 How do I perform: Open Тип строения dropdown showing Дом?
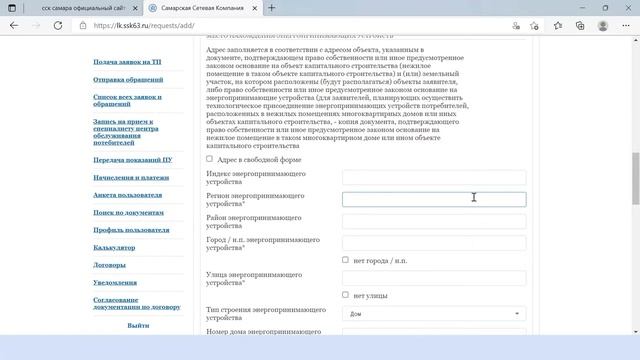click(x=434, y=313)
